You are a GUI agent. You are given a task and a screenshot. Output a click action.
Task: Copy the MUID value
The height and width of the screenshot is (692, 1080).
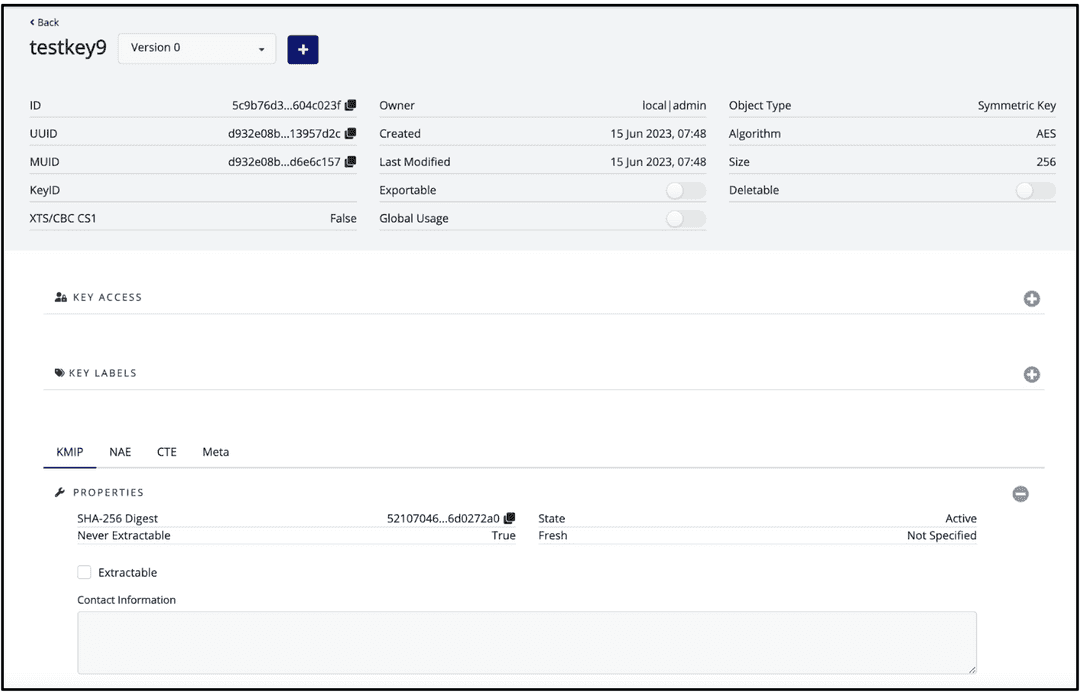349,160
